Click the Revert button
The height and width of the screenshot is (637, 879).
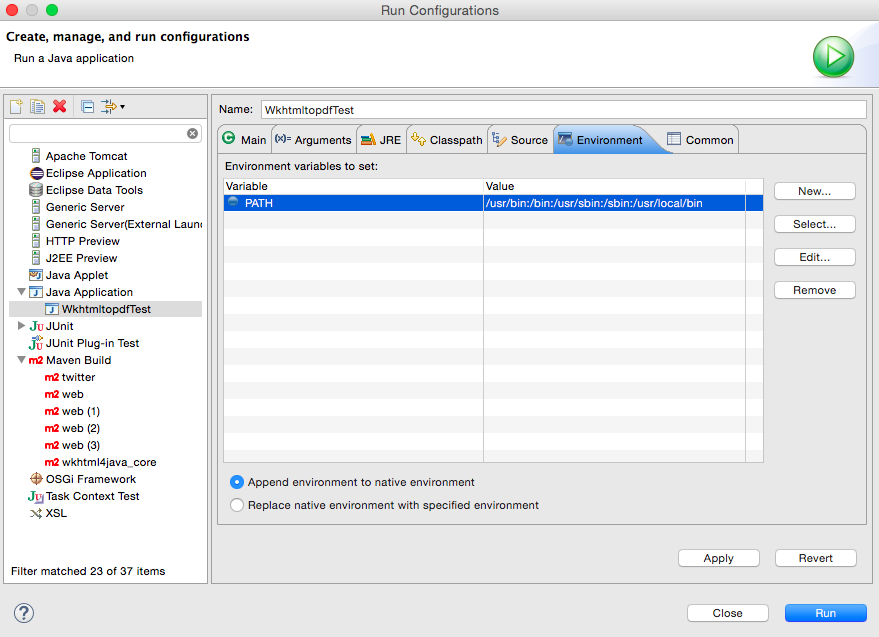[x=816, y=558]
